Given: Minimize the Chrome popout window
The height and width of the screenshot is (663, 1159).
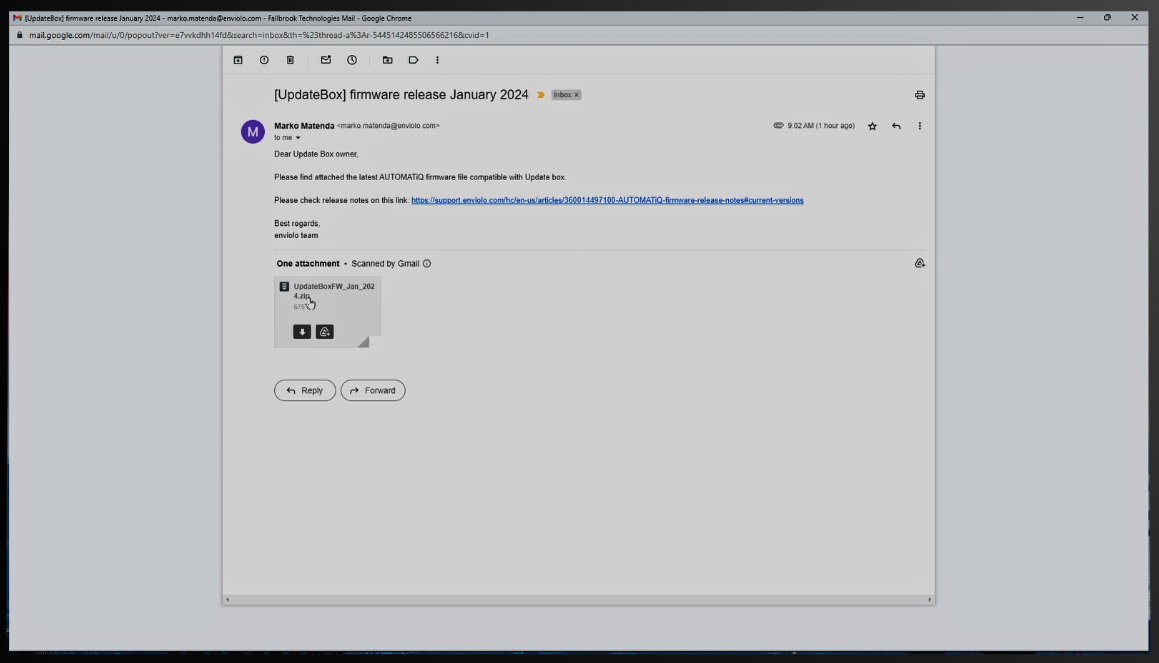Looking at the screenshot, I should pos(1080,18).
